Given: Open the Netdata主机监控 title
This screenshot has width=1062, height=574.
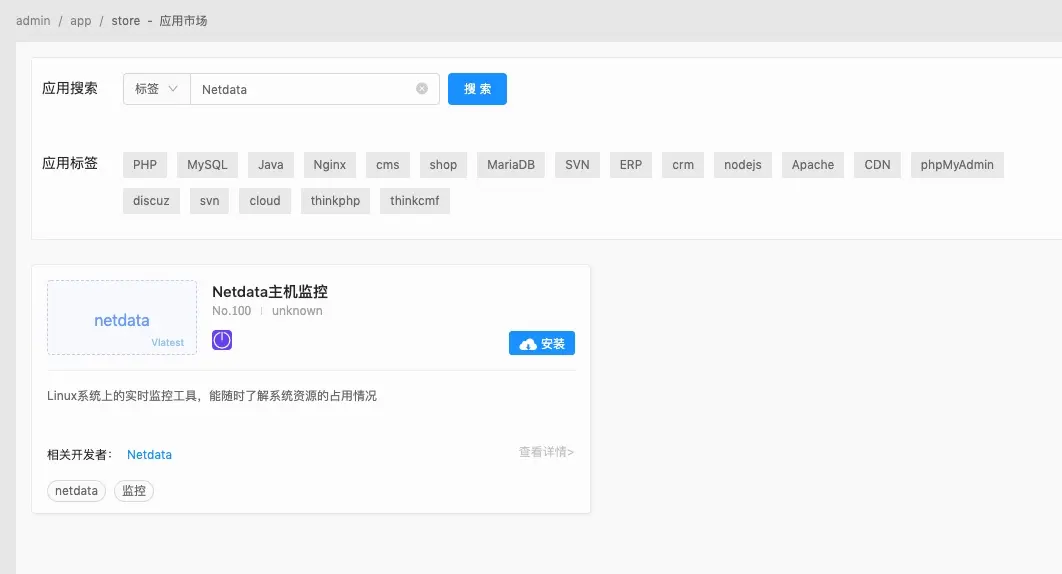Looking at the screenshot, I should [270, 292].
